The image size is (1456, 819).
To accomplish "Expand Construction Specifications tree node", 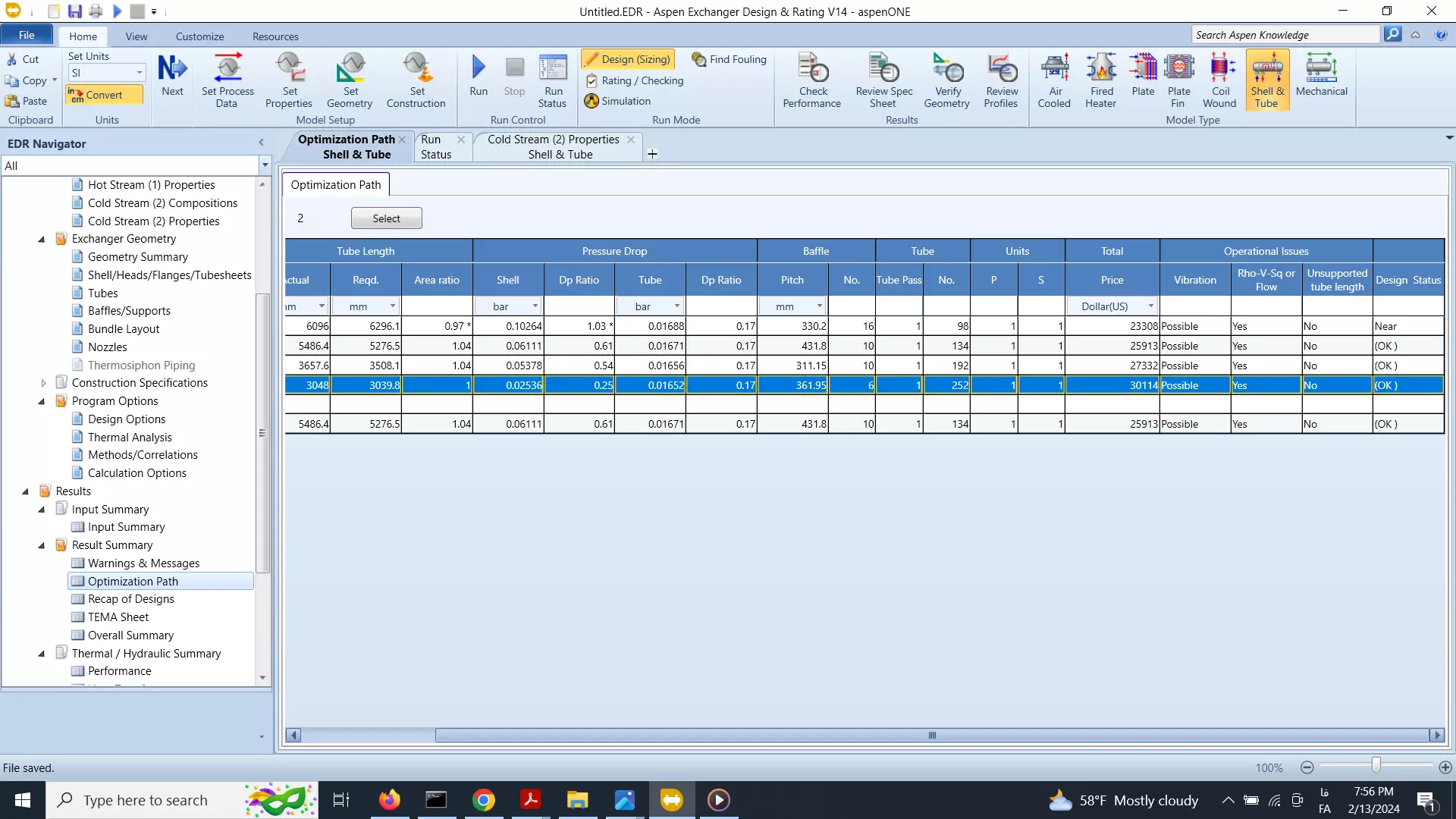I will click(x=43, y=384).
